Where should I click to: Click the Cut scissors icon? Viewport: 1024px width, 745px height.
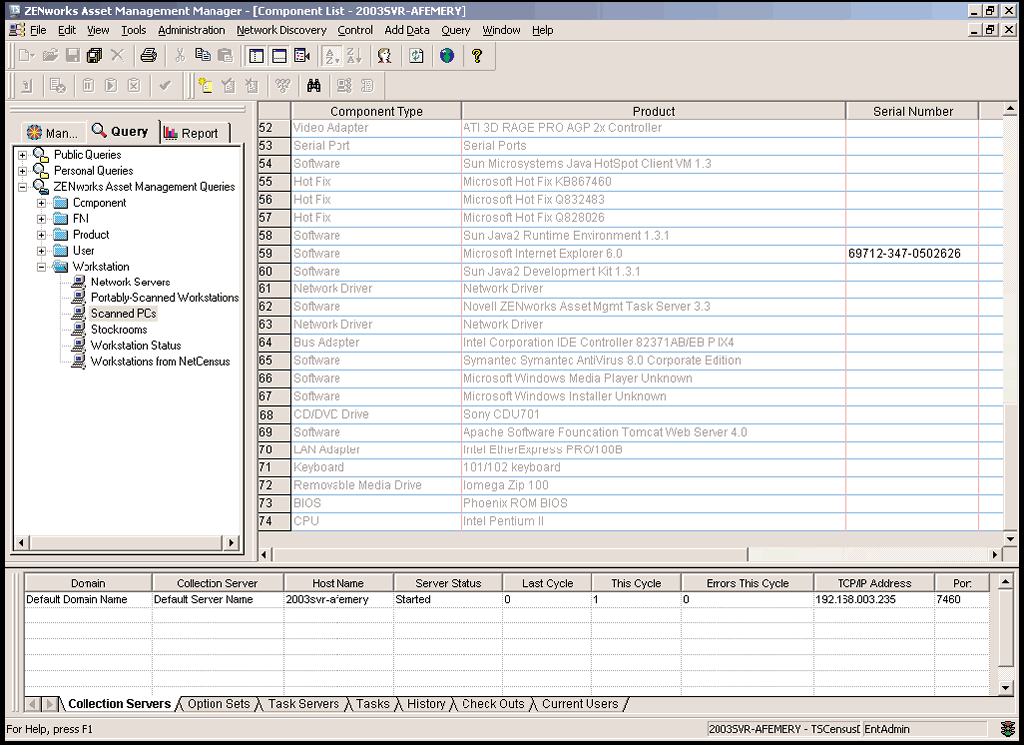pyautogui.click(x=180, y=56)
